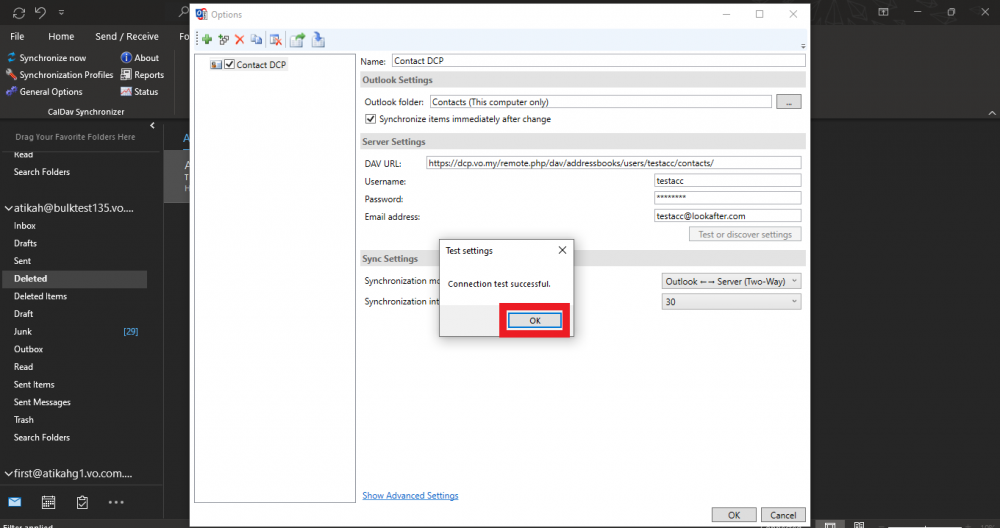
Task: Click OK in the Test settings dialog
Action: (534, 320)
